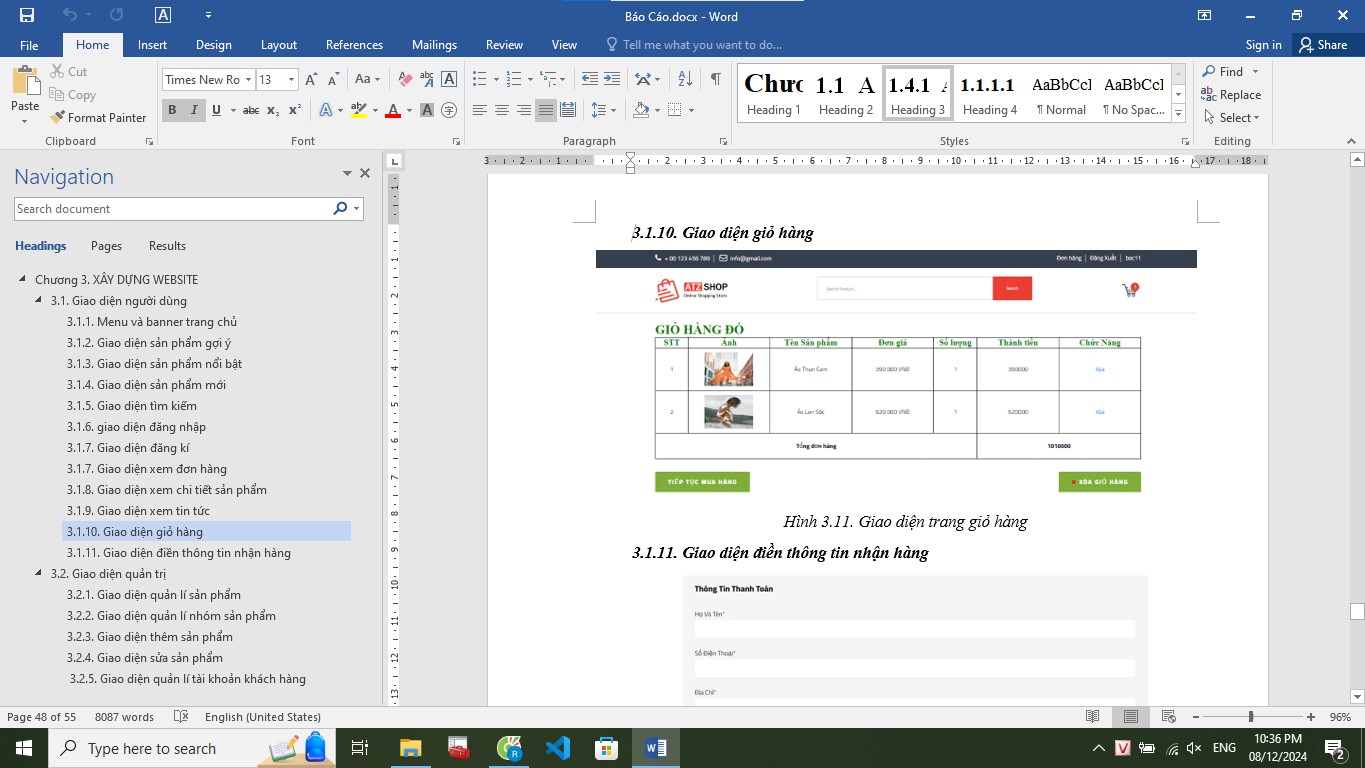Open the font size dropdown
This screenshot has height=768, width=1365.
291,79
